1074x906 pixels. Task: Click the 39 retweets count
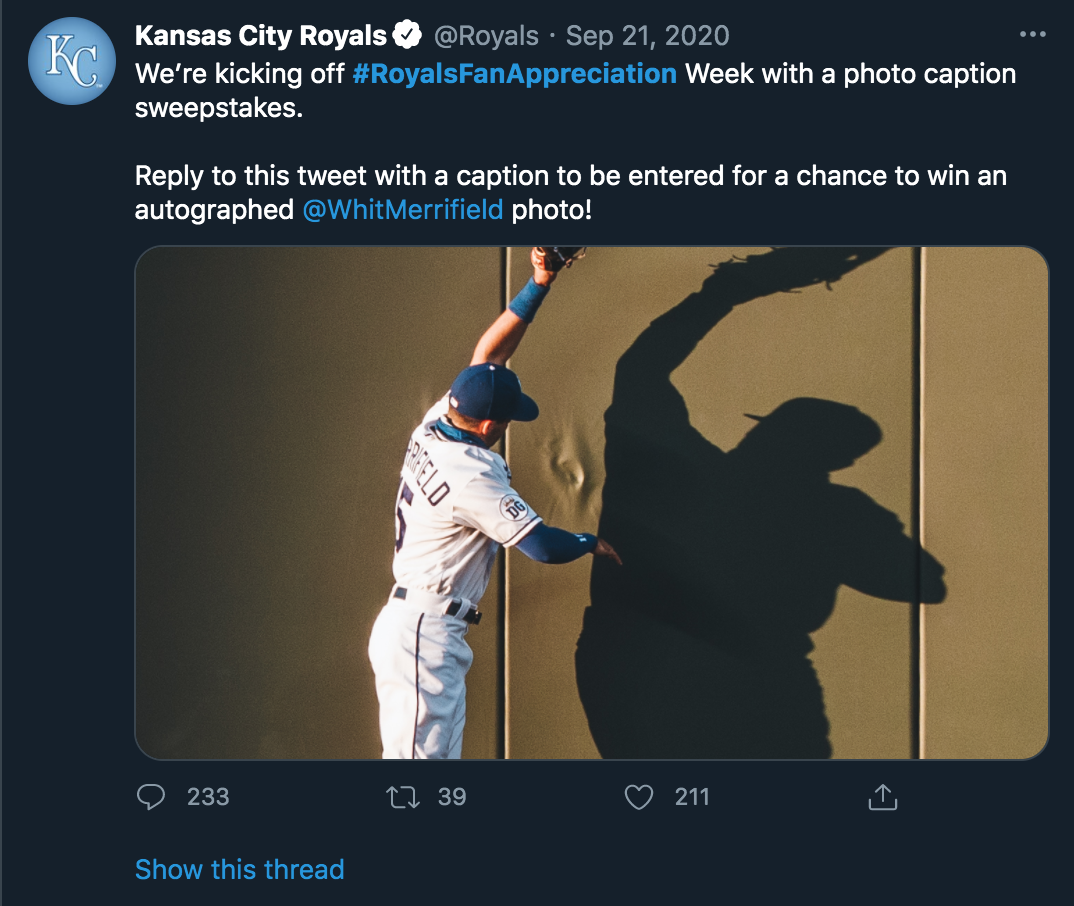pyautogui.click(x=452, y=797)
